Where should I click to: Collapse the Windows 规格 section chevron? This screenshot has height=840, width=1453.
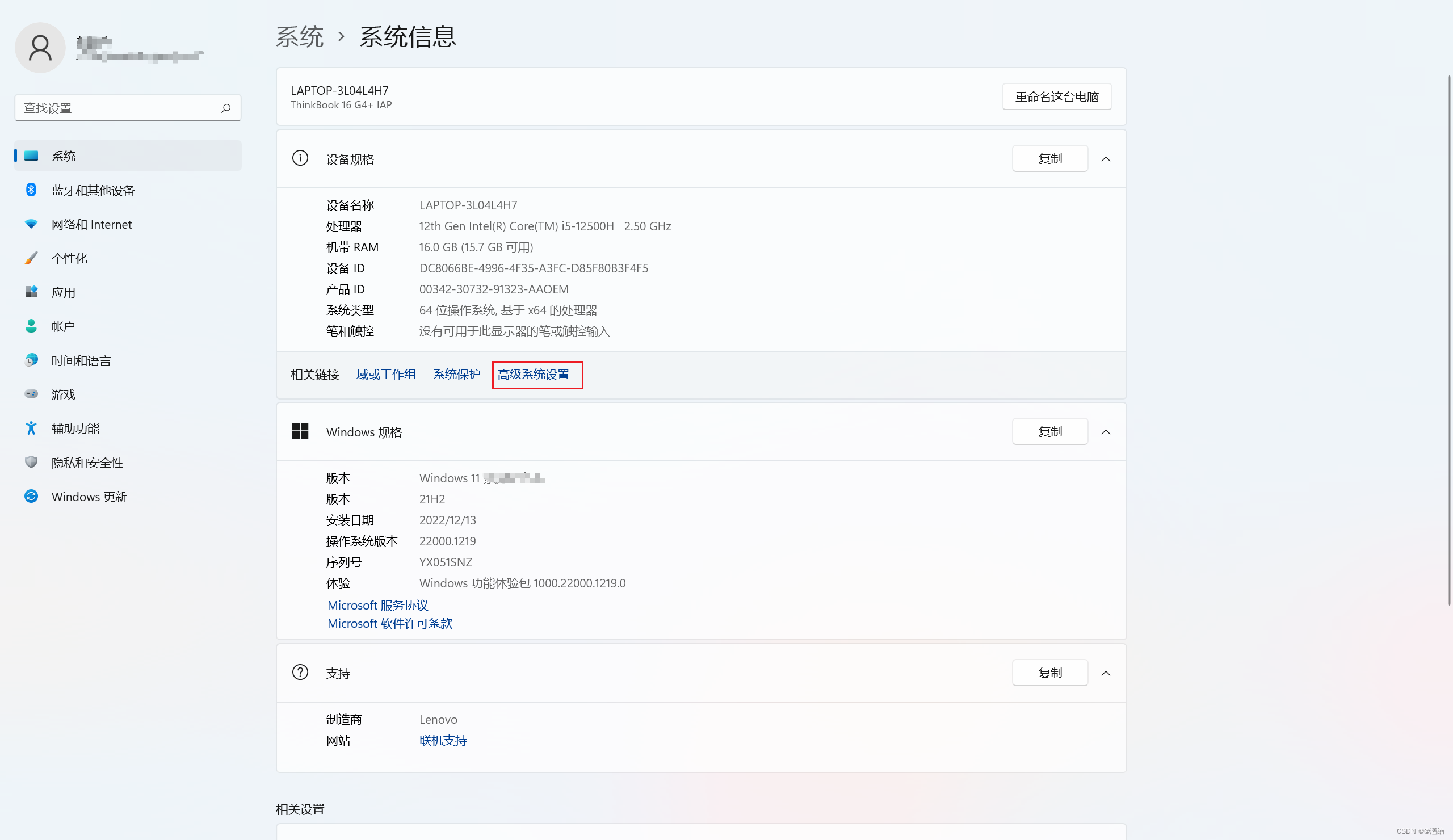(1105, 432)
